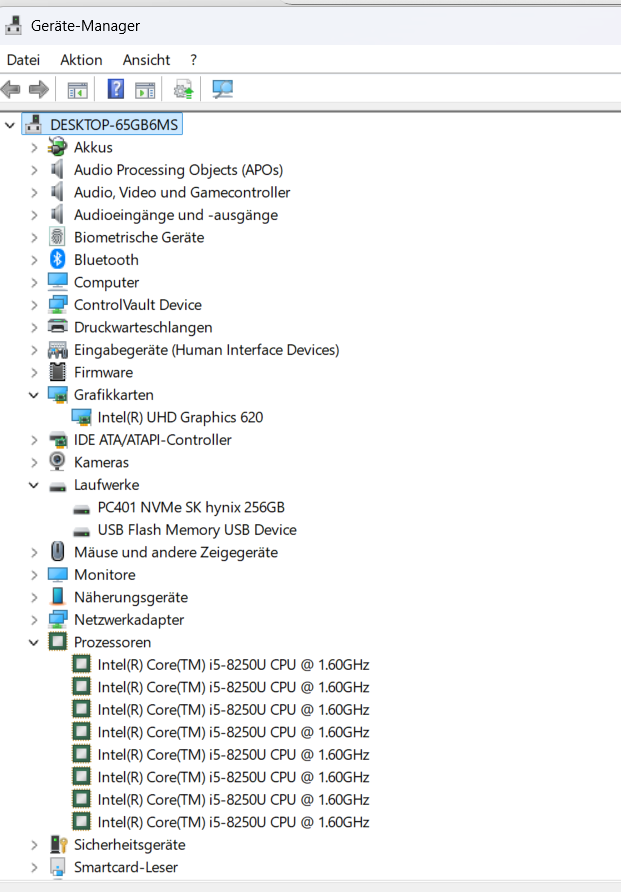The image size is (621, 892).
Task: Collapse the DESKTOP-65GB6MS root node
Action: point(10,125)
